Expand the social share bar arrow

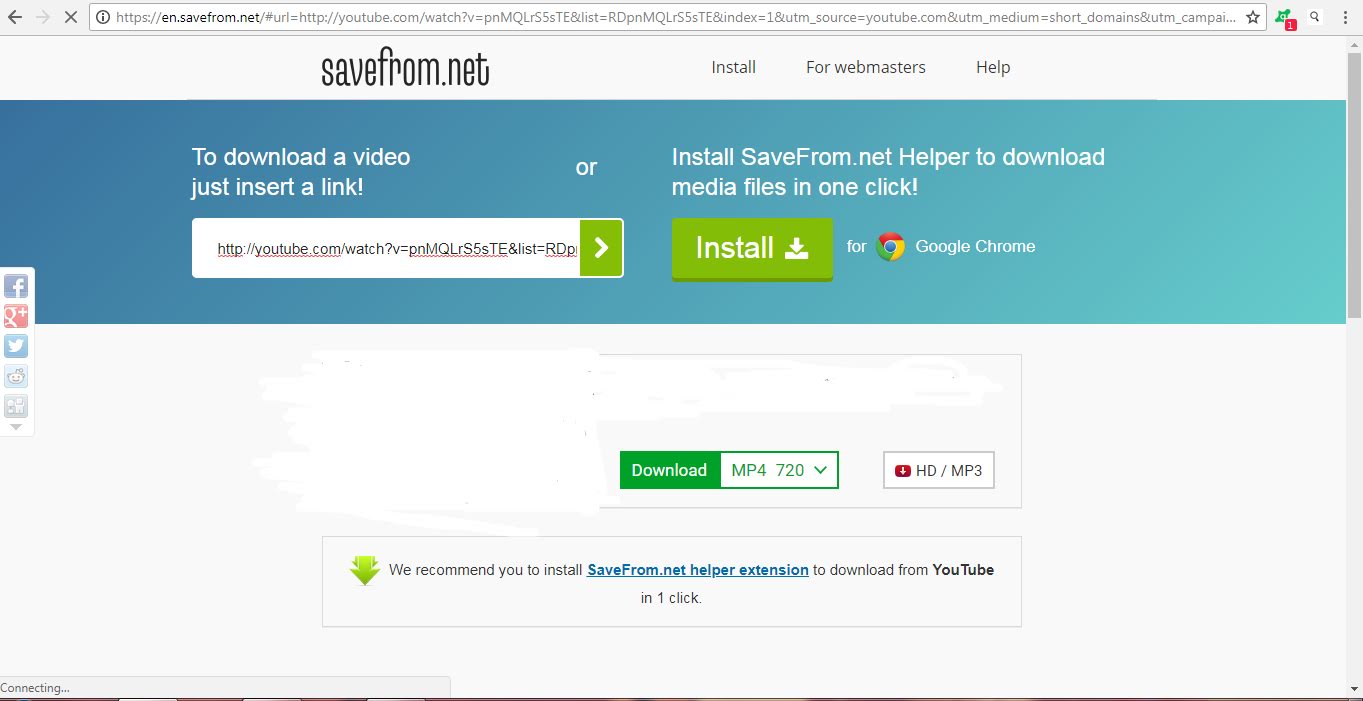(x=16, y=427)
